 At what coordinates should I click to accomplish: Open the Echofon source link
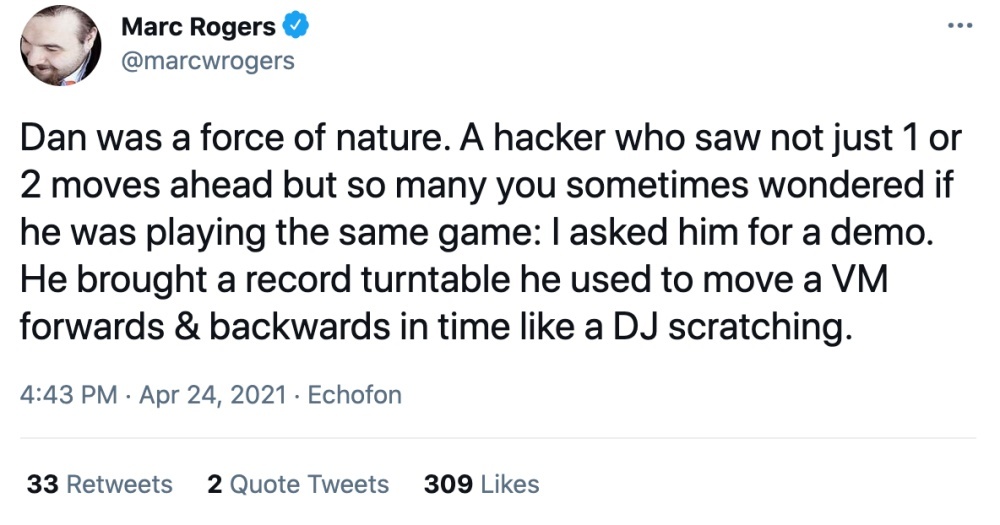(x=354, y=394)
